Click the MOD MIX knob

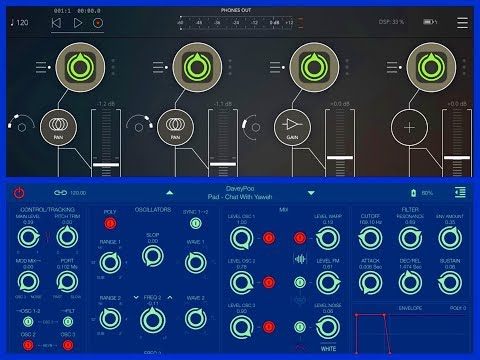pyautogui.click(x=28, y=282)
